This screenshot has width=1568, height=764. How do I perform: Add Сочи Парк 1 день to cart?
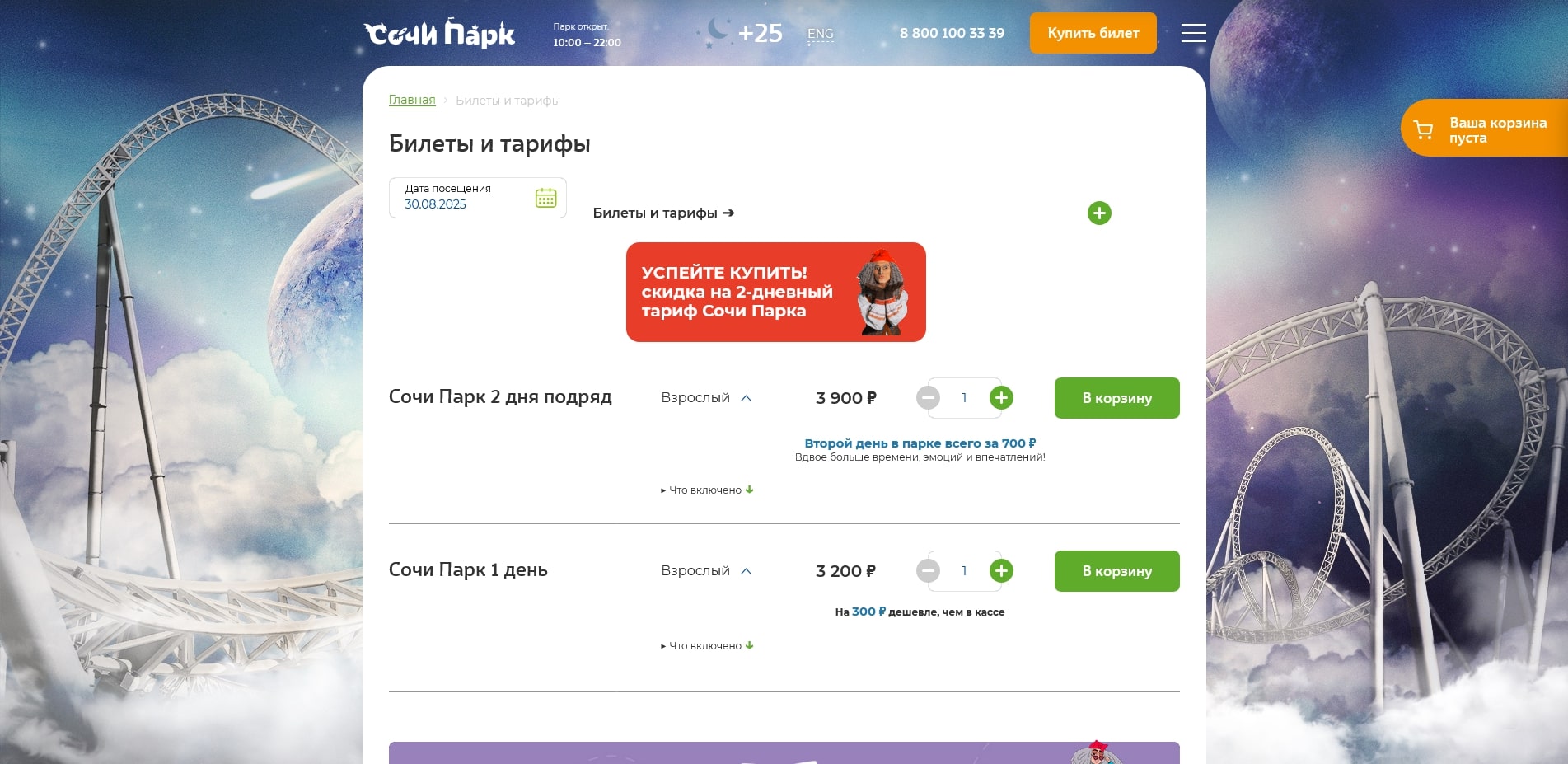(1116, 570)
